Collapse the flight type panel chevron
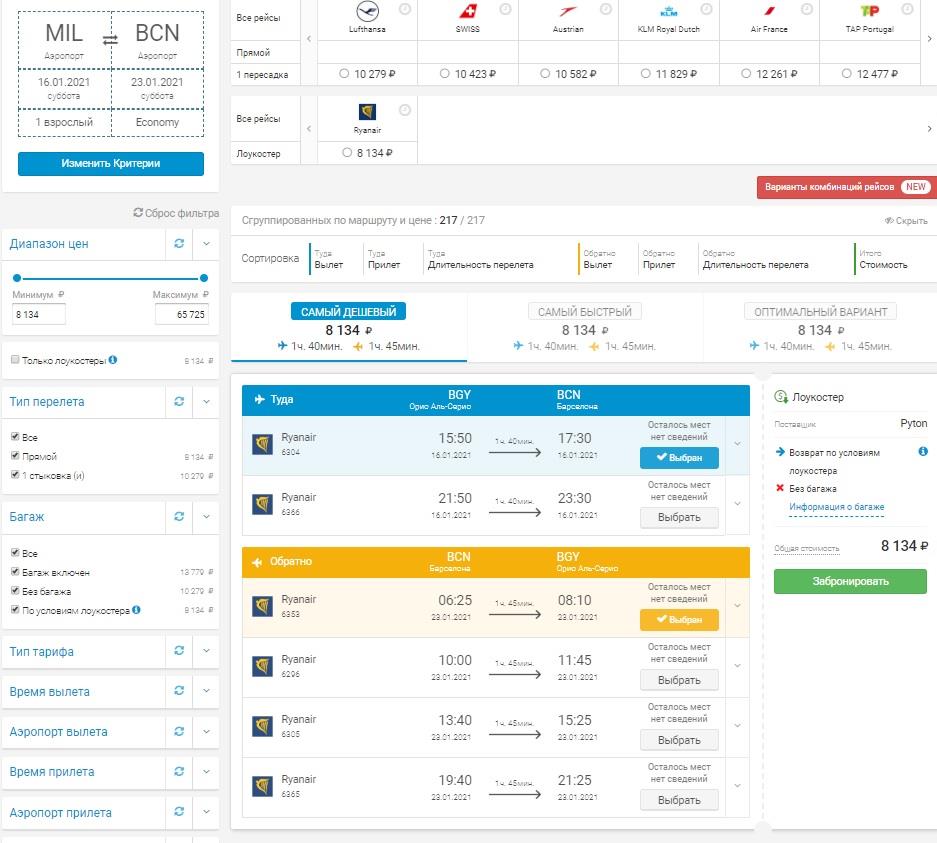The width and height of the screenshot is (937, 843). pos(206,401)
